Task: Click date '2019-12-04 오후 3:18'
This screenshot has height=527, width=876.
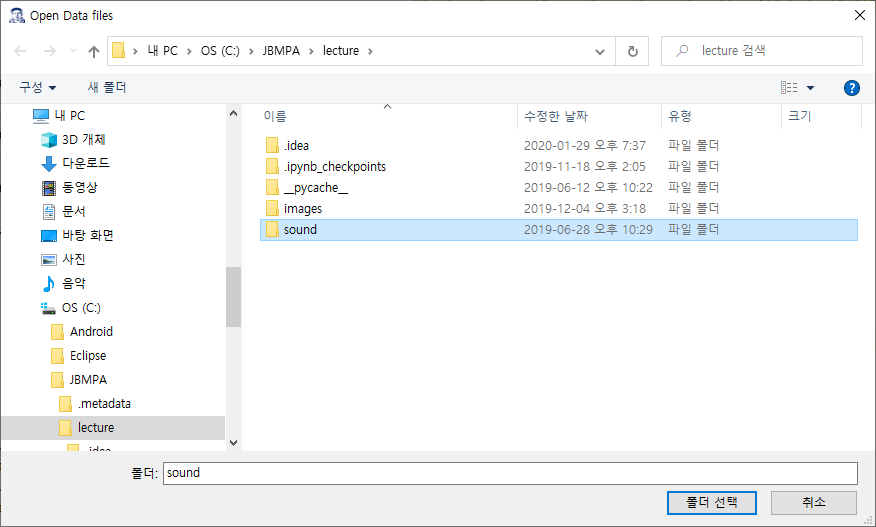Action: click(x=584, y=208)
